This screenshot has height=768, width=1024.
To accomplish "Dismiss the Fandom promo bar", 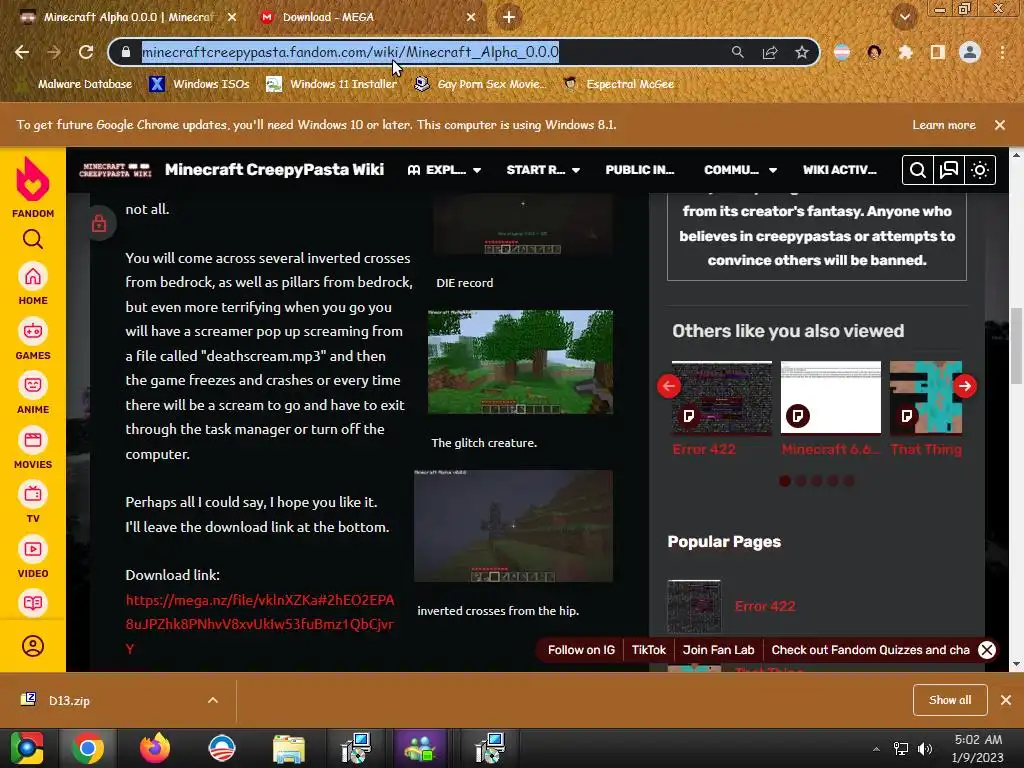I will (987, 650).
